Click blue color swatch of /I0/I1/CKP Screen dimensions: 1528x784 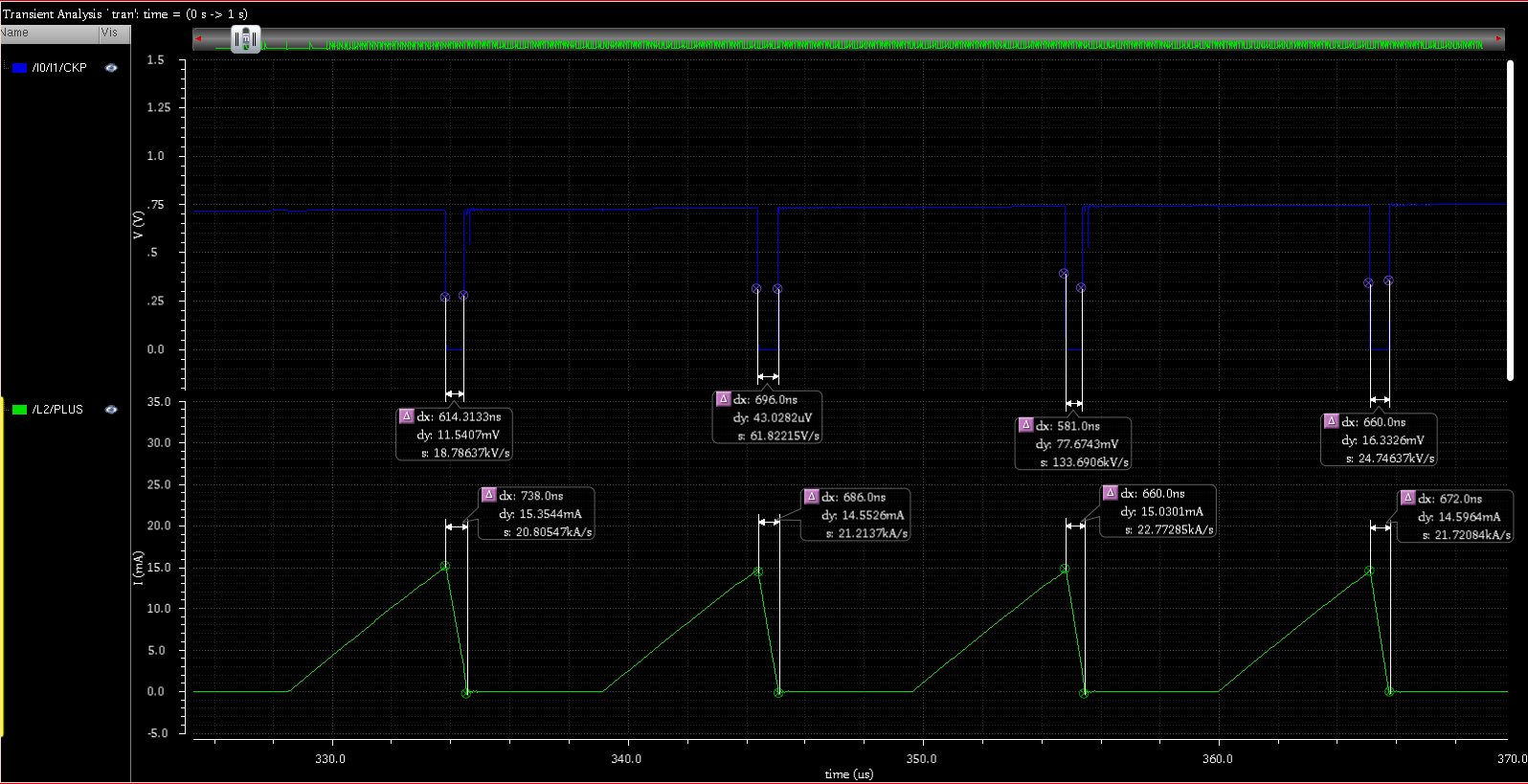tap(19, 68)
